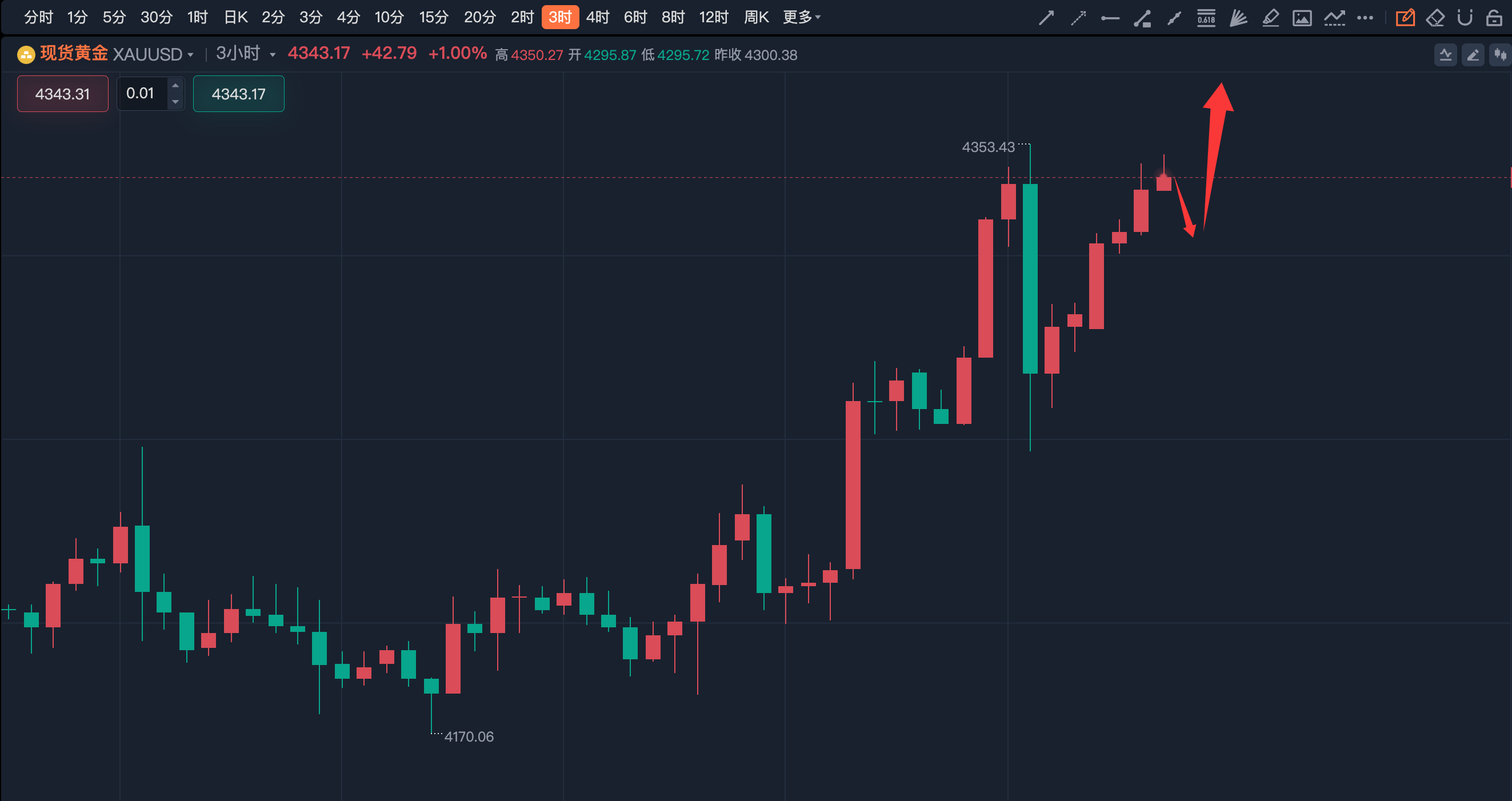Click the insert image icon

1302,18
